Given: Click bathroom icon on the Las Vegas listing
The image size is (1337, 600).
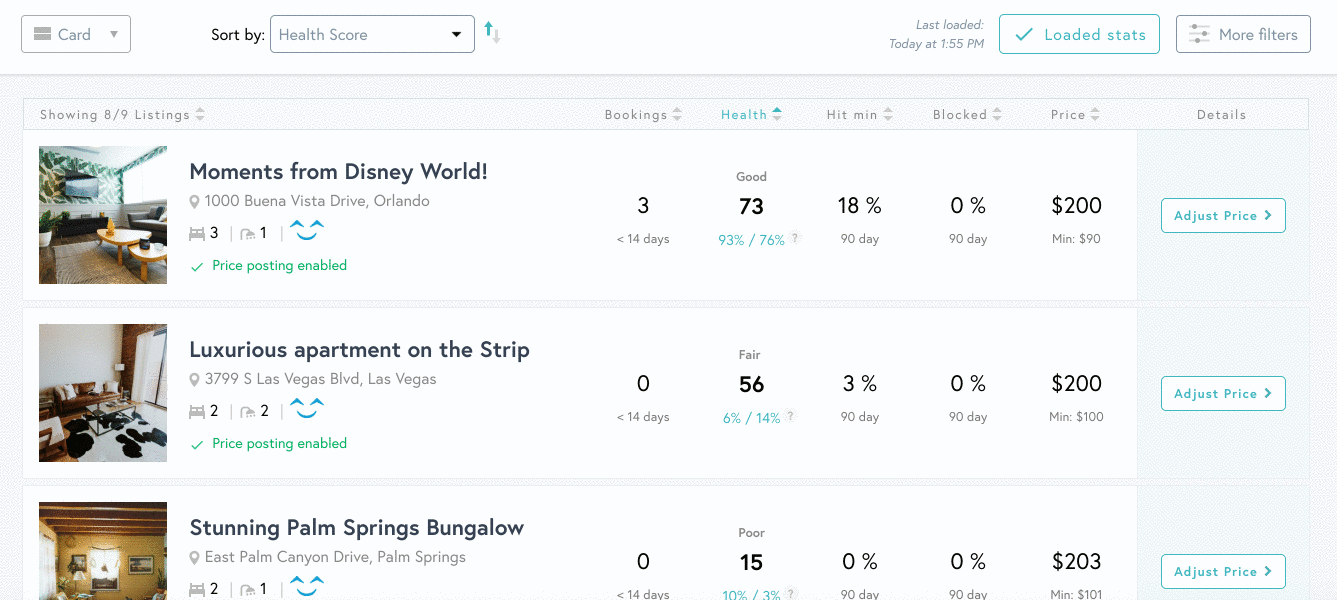Looking at the screenshot, I should click(x=248, y=411).
